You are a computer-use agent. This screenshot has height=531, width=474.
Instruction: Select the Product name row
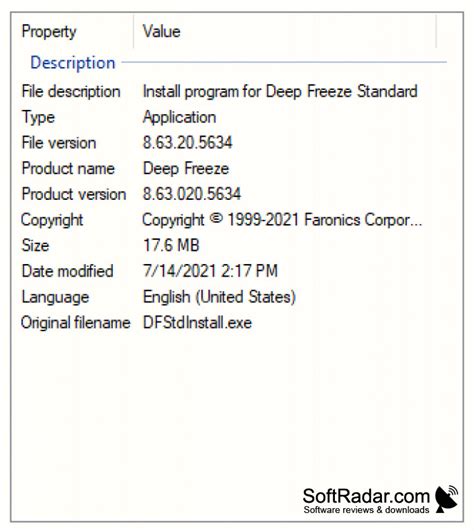click(234, 168)
